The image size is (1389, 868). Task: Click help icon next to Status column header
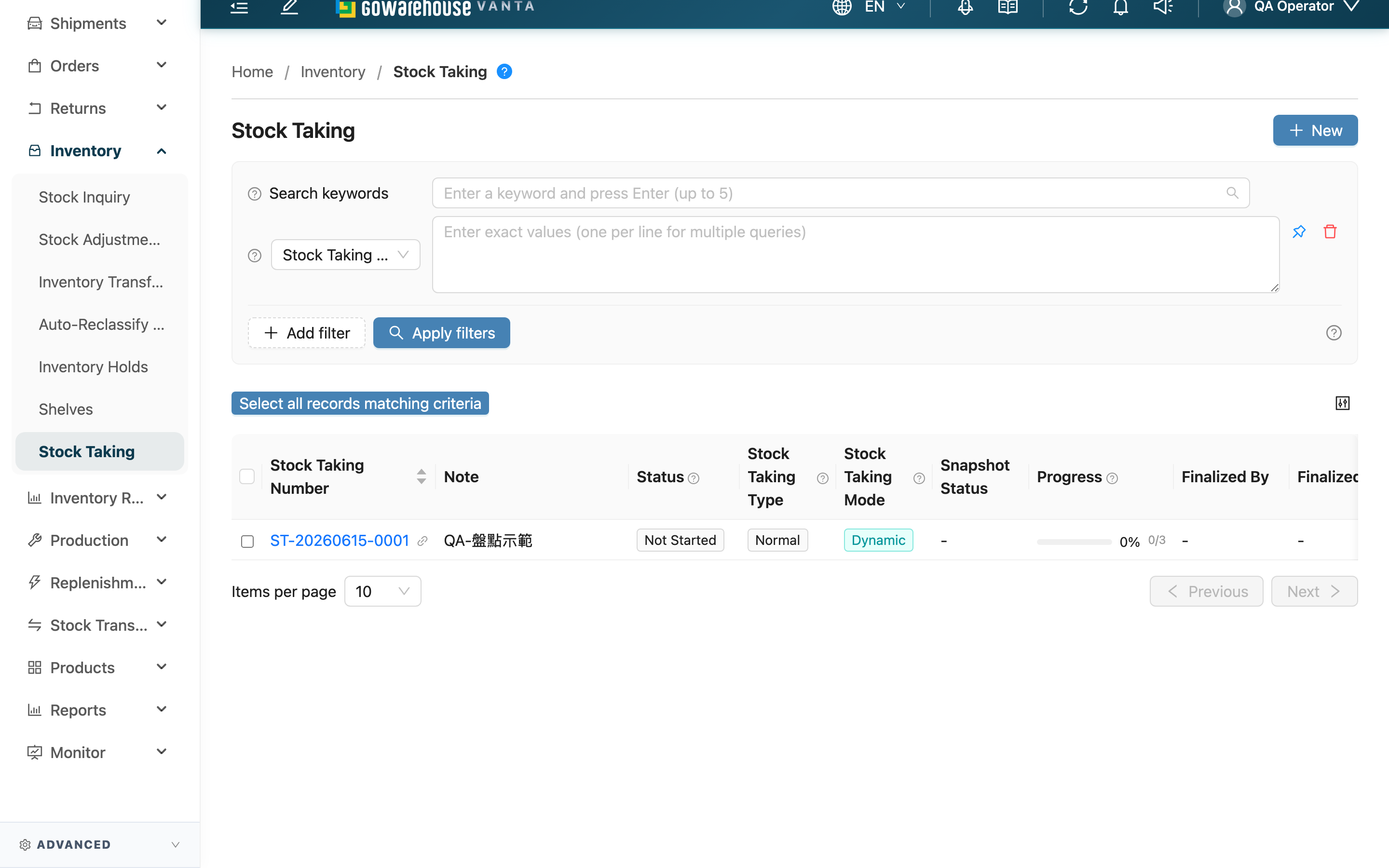694,478
